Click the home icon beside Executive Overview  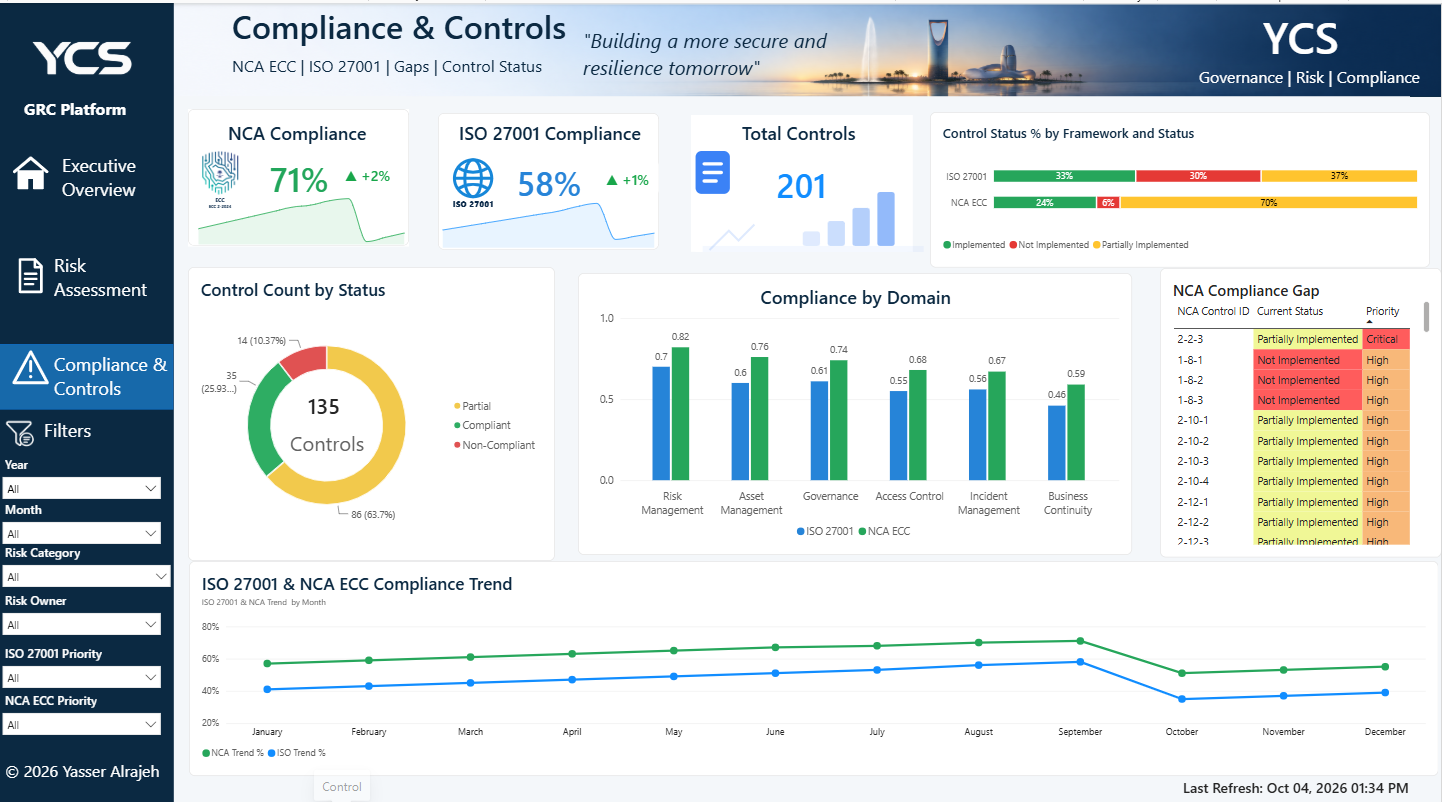pyautogui.click(x=31, y=173)
